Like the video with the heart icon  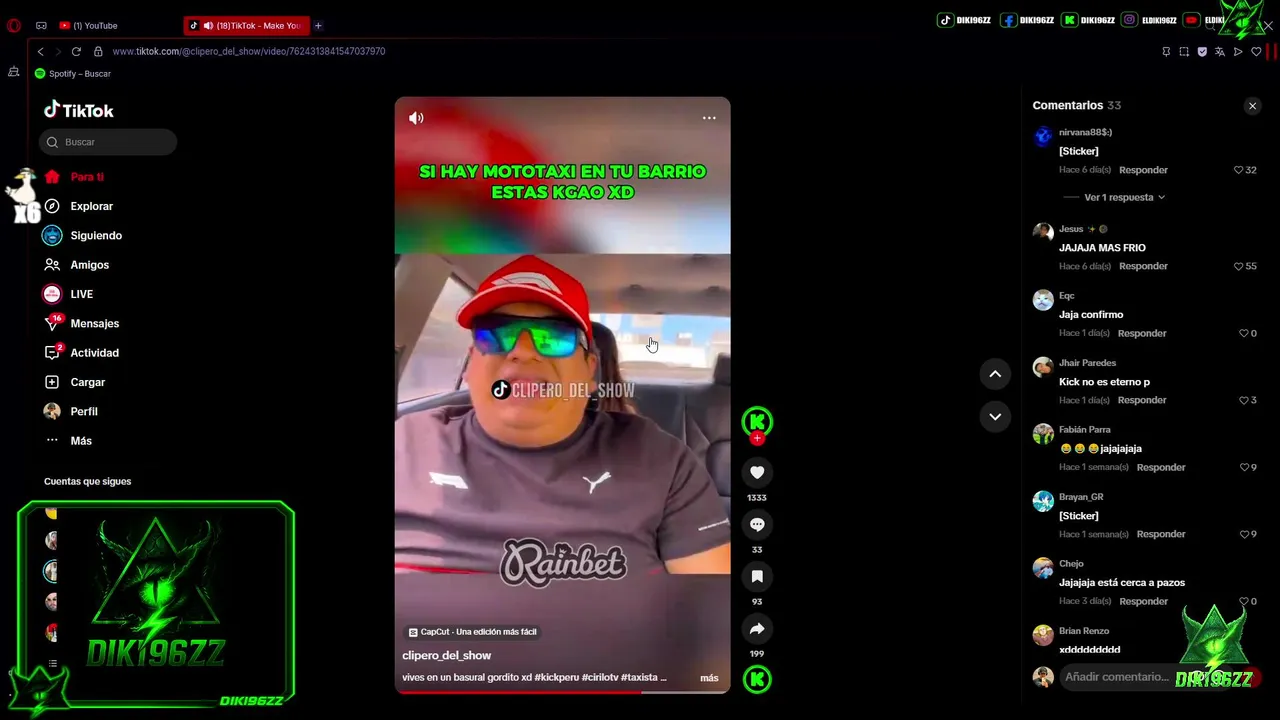(x=757, y=472)
